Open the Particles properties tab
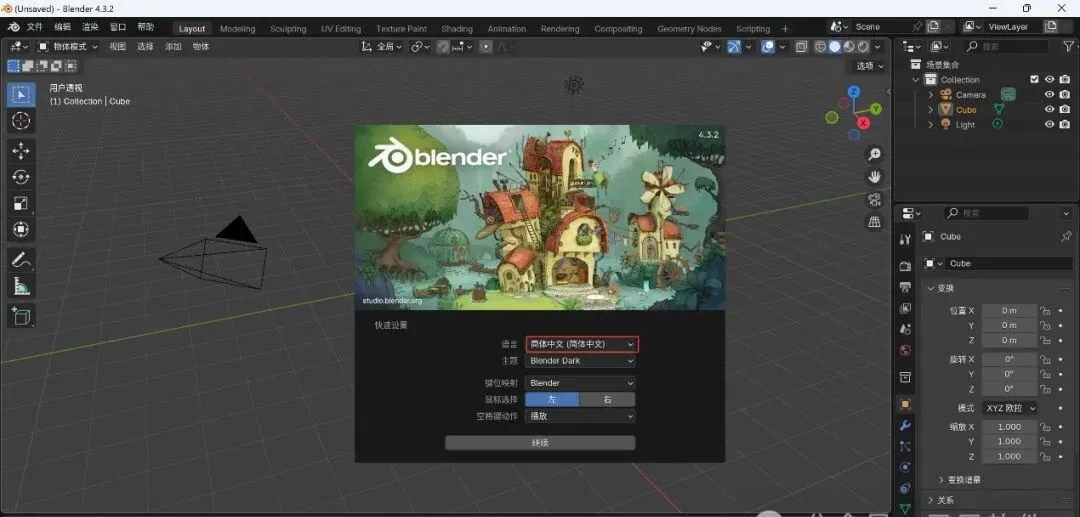 pos(905,446)
